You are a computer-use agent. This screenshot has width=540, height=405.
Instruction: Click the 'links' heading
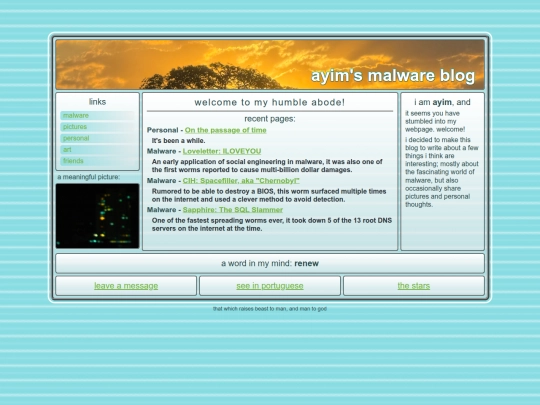click(97, 102)
